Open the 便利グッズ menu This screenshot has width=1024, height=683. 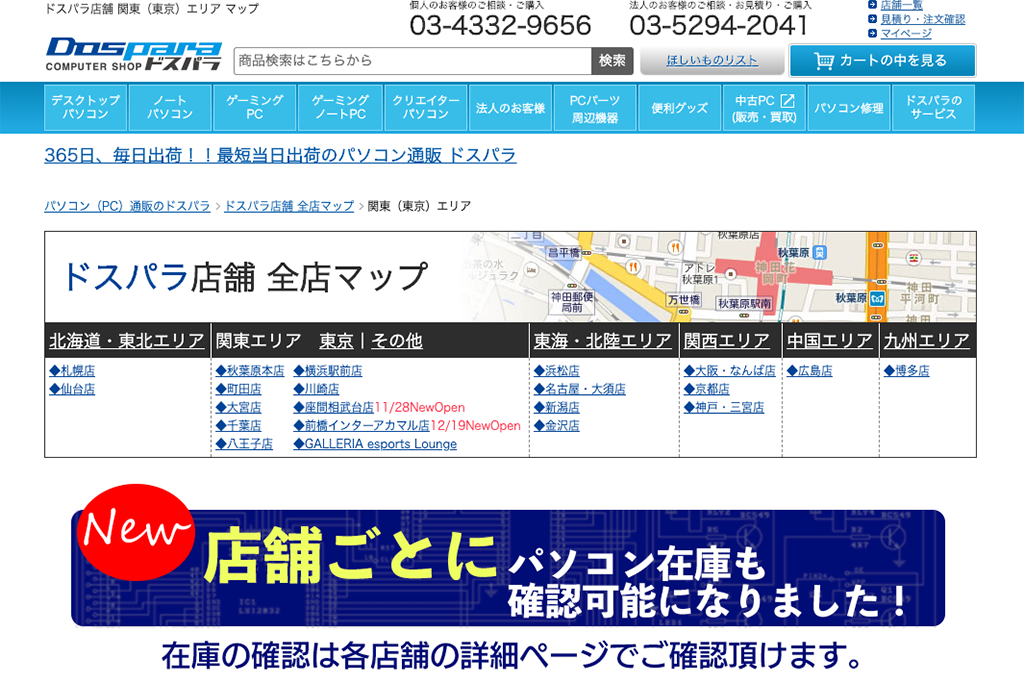click(x=679, y=108)
